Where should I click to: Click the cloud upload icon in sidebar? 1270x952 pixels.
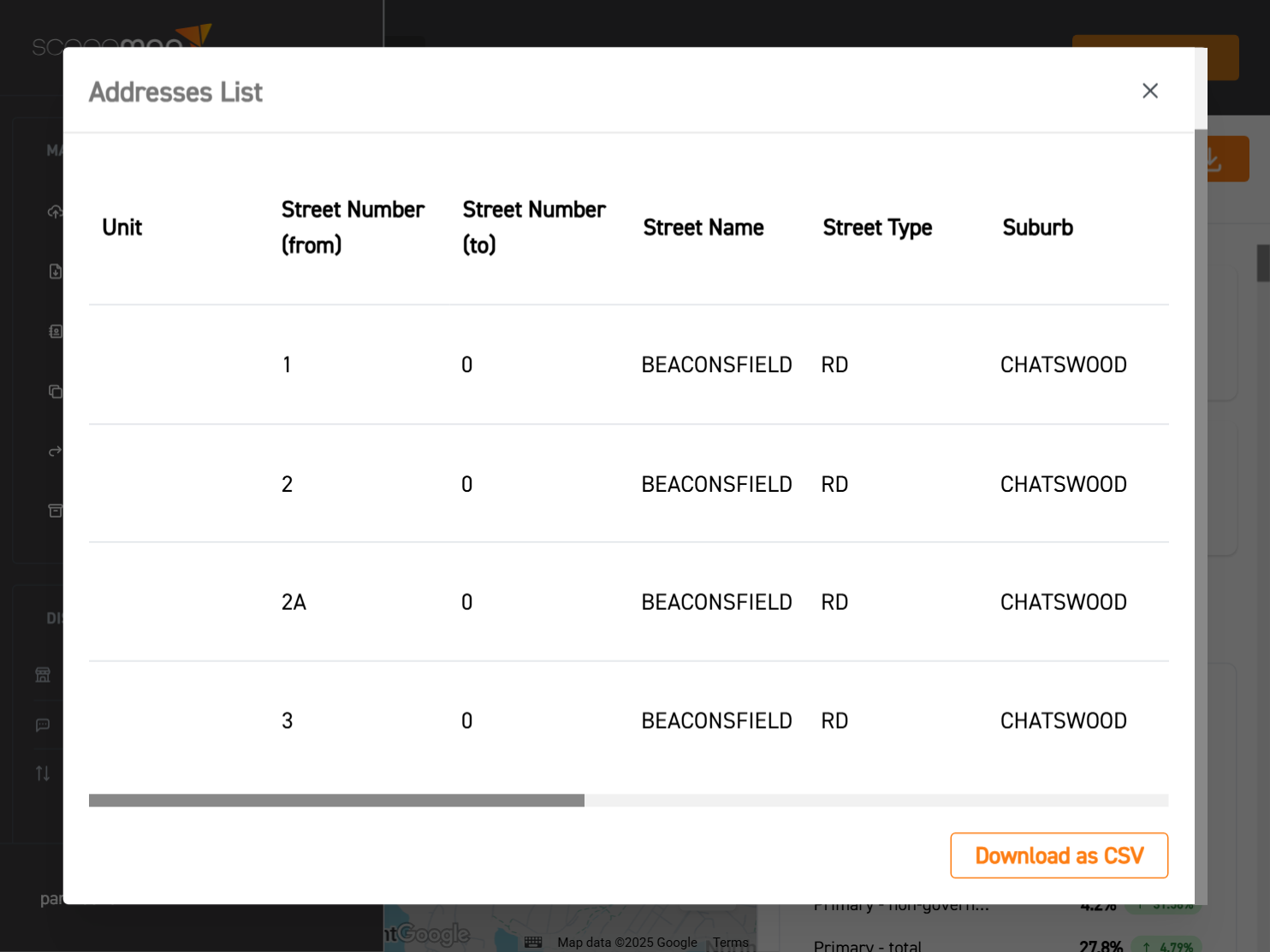pos(55,211)
